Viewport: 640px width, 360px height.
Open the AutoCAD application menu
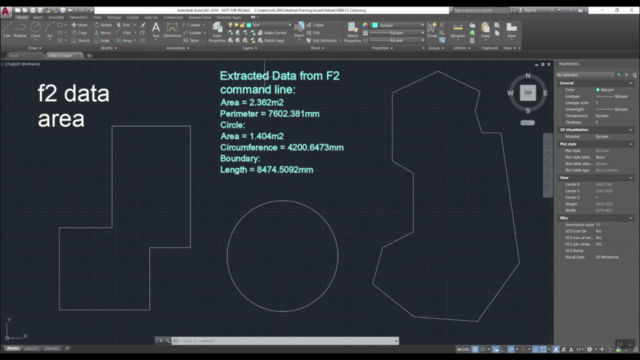tap(5, 11)
